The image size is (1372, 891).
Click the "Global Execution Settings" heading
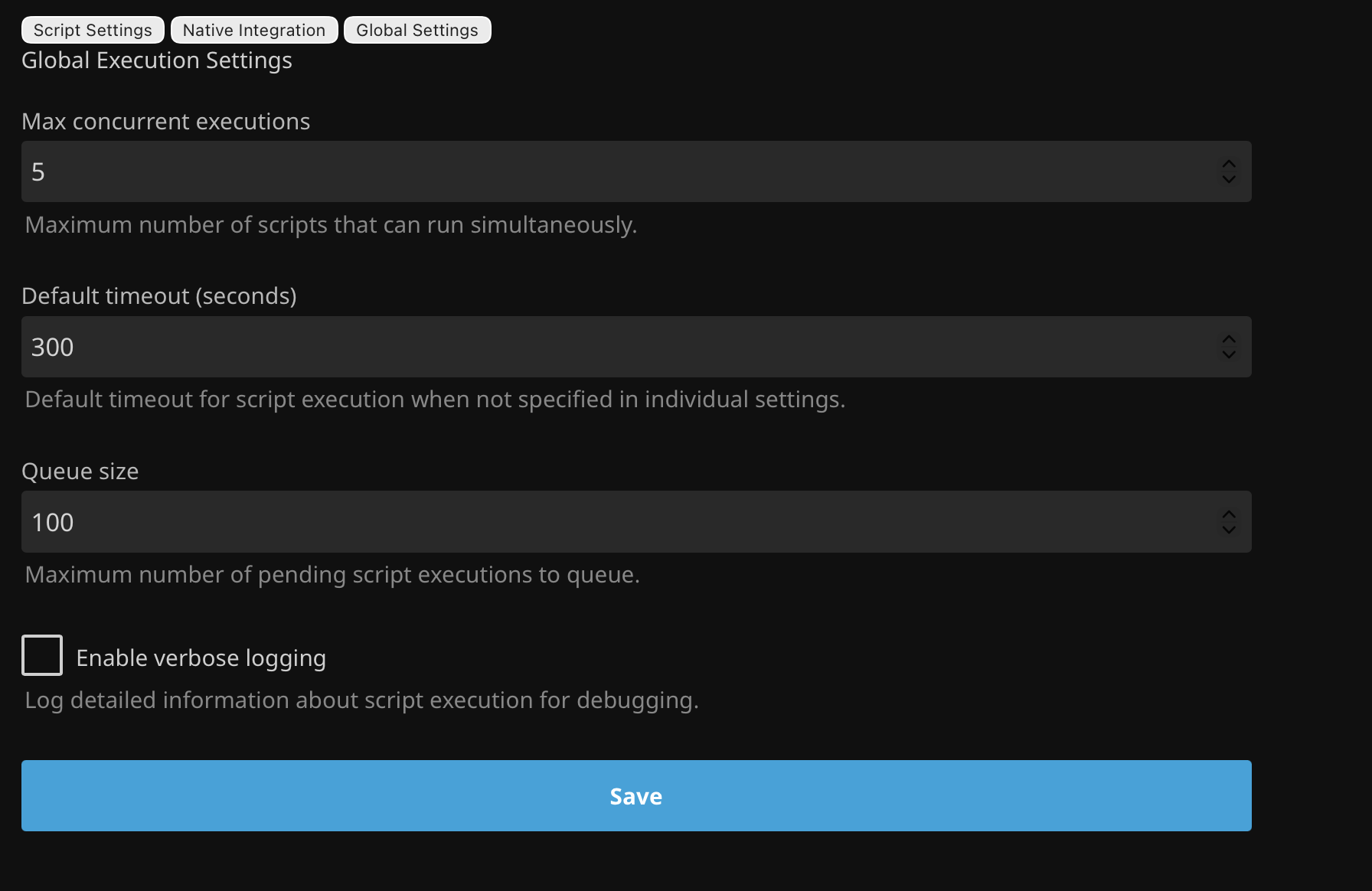157,60
